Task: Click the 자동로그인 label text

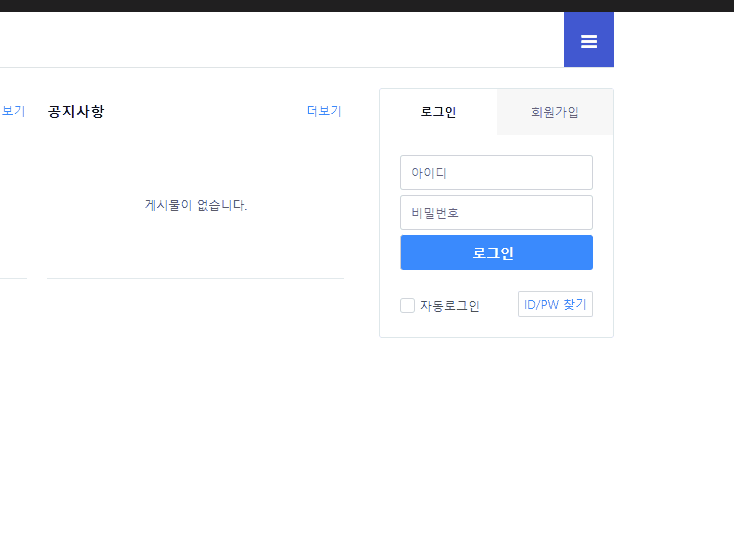Action: point(449,306)
